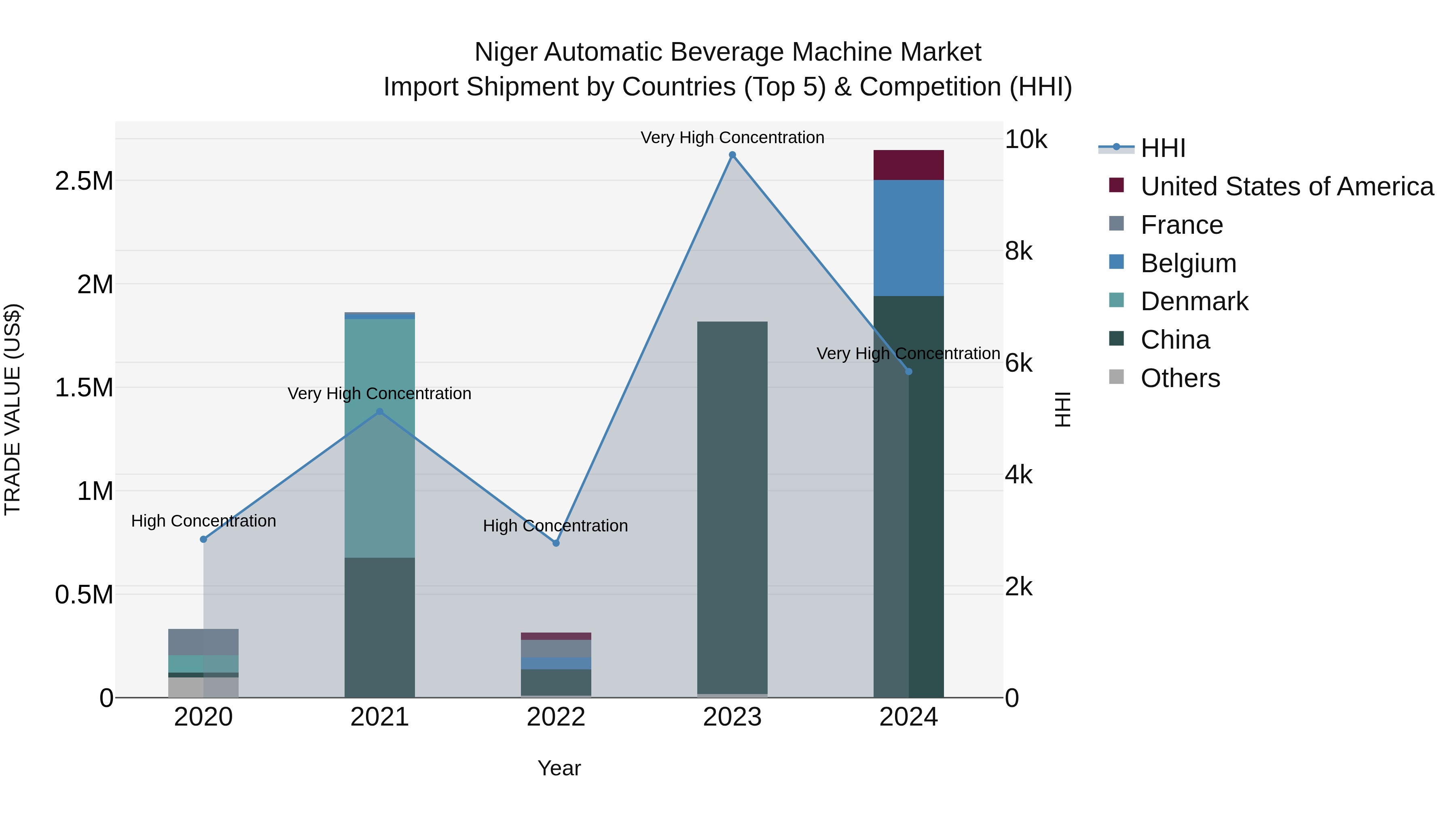The width and height of the screenshot is (1456, 819).
Task: Click HHI data point for 2021
Action: (380, 412)
